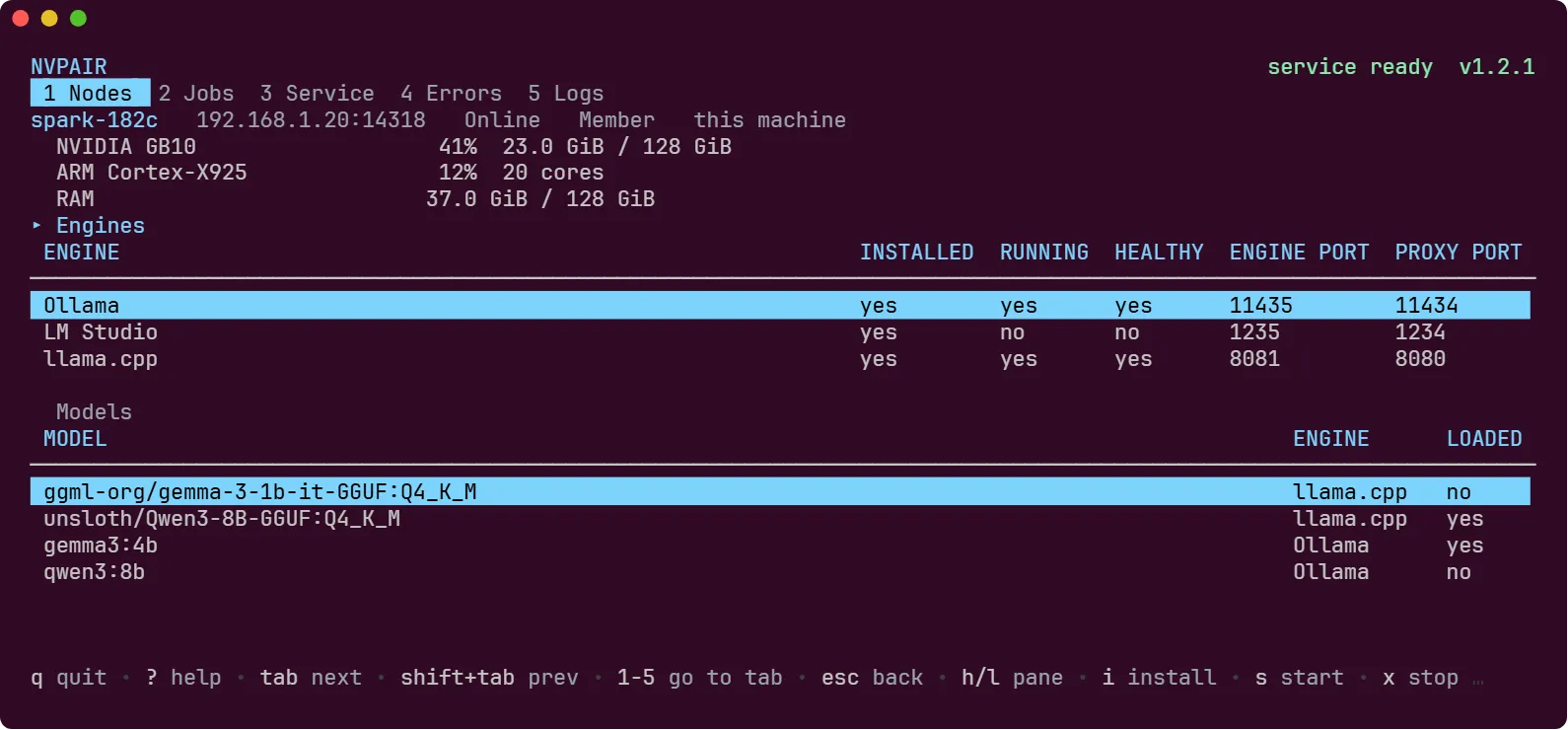
Task: Click the s start hint
Action: point(1299,677)
